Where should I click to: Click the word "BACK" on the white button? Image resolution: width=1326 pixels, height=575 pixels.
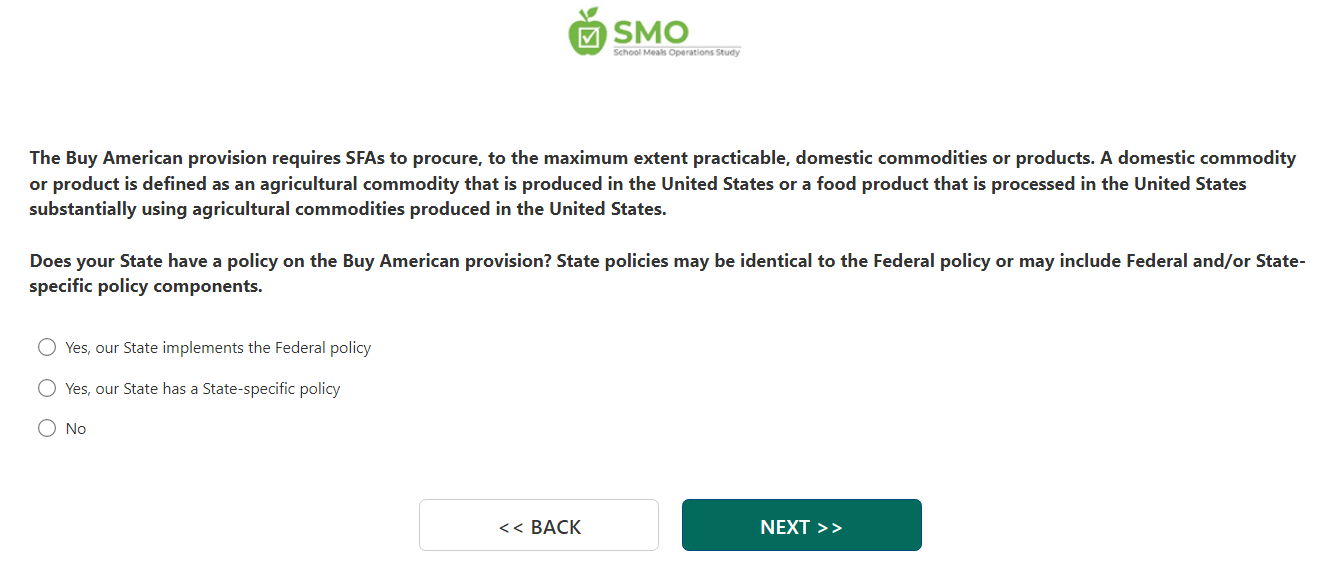point(556,527)
